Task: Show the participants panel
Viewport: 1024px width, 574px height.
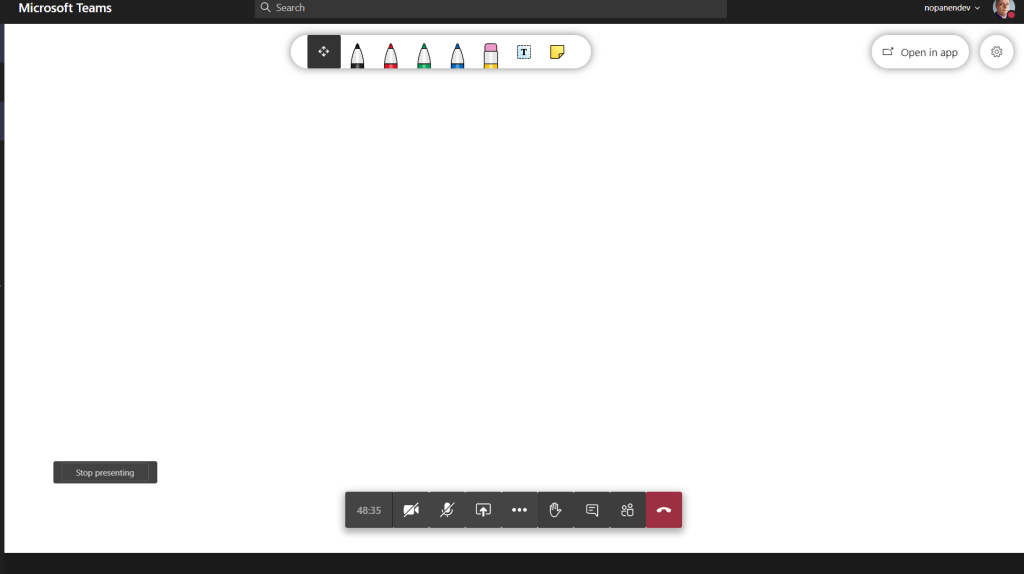Action: pos(627,510)
